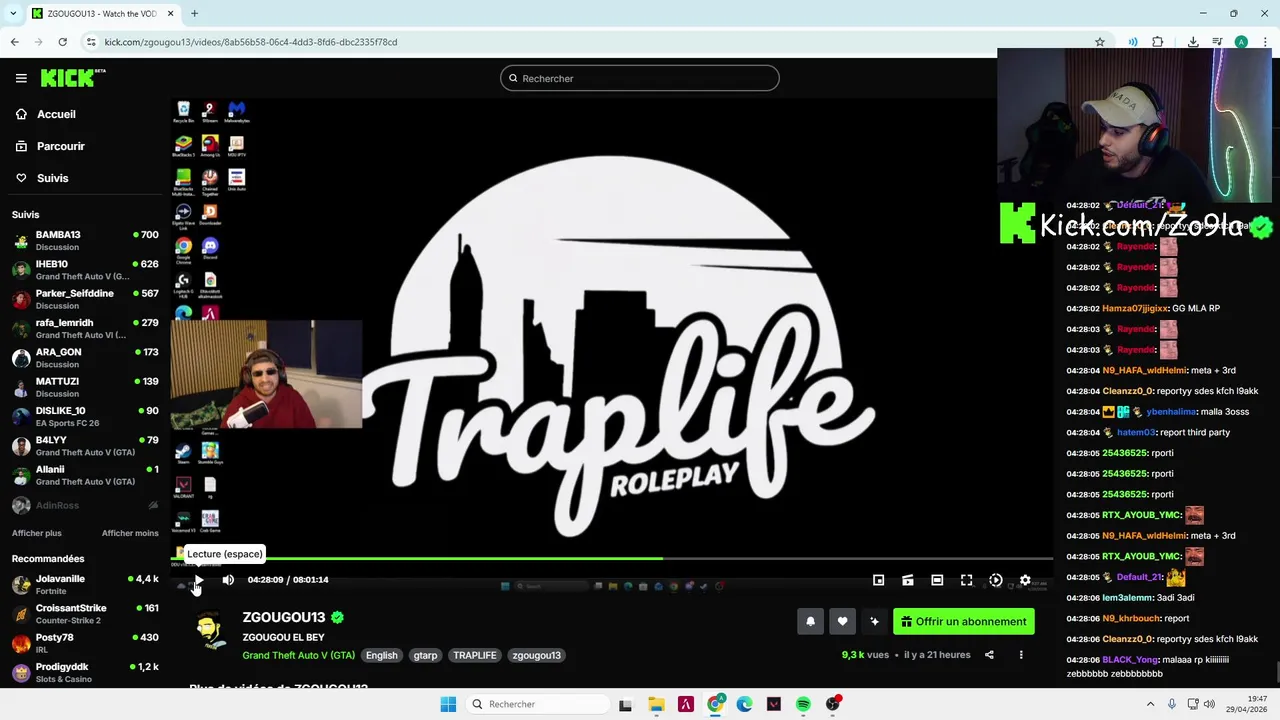Viewport: 1280px width, 720px height.
Task: Focus the Rechercher search box on Kick
Action: click(640, 78)
